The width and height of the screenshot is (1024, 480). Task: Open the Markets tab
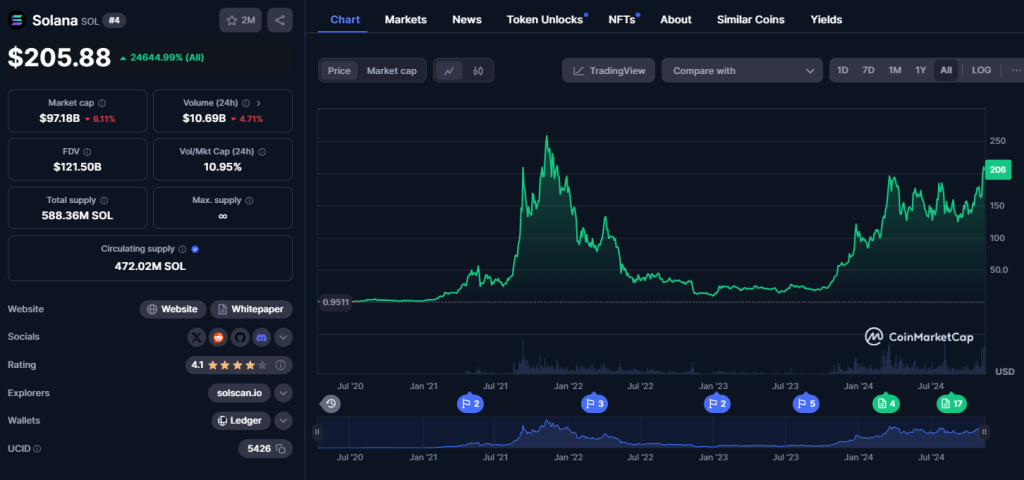point(406,20)
